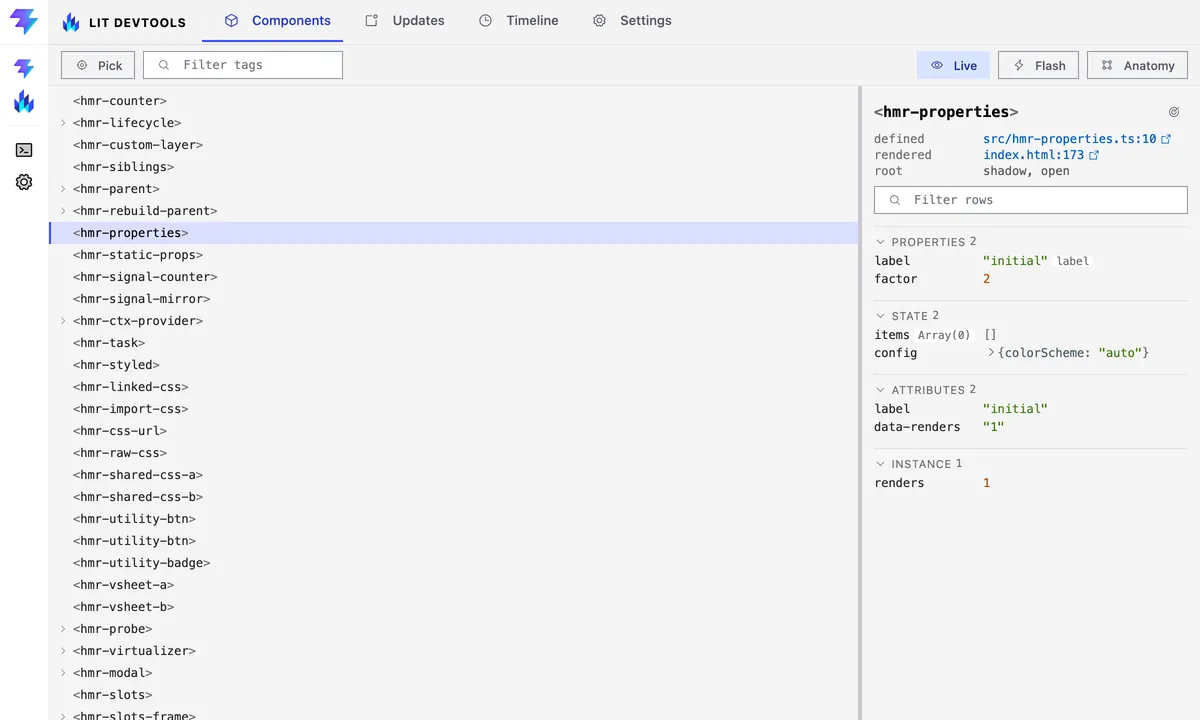1200x720 pixels.
Task: Expand the hmr-modal tree node
Action: [x=63, y=673]
